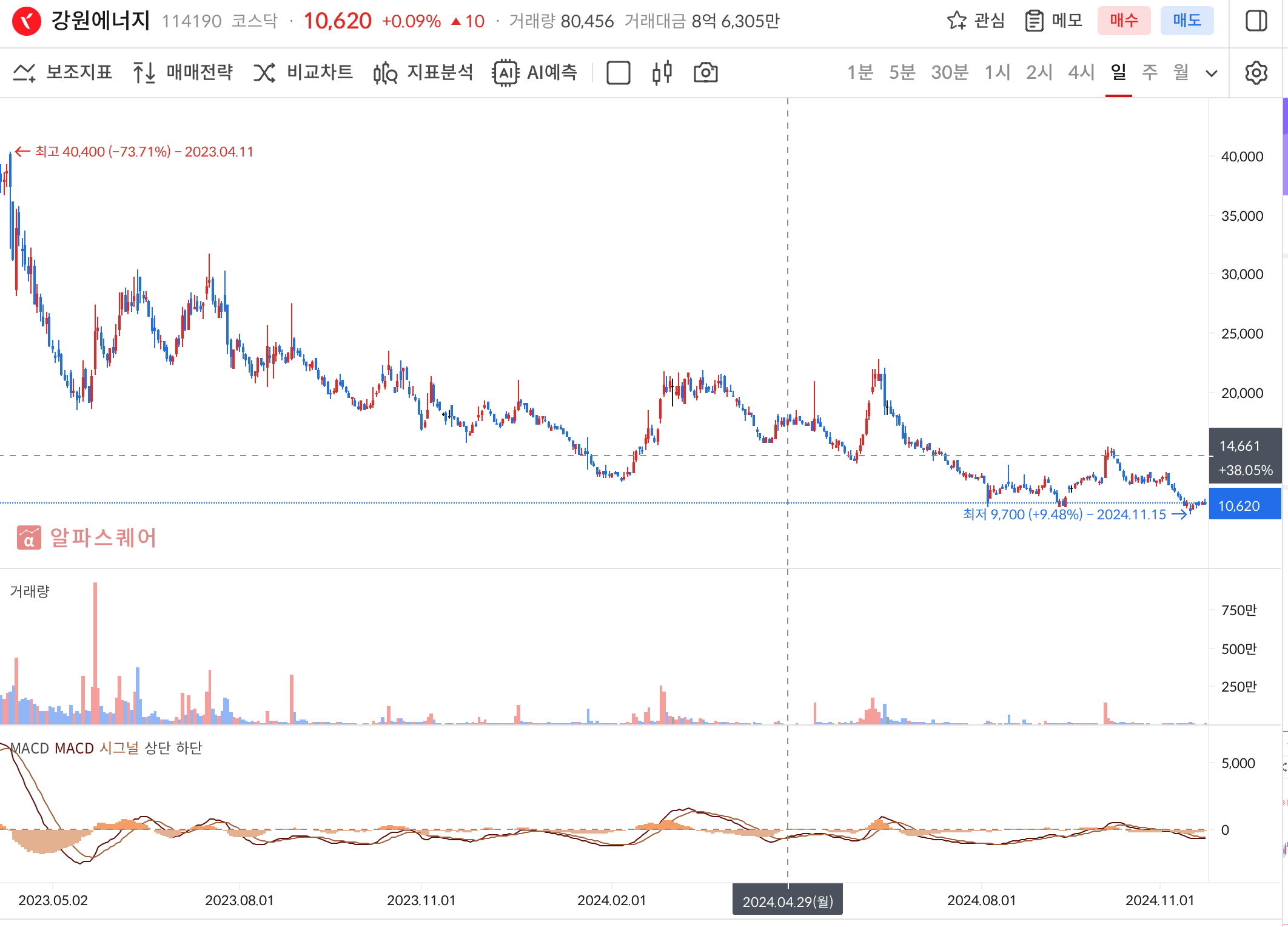This screenshot has width=1288, height=927.
Task: Click the 강원에너지 stock name
Action: (x=100, y=21)
